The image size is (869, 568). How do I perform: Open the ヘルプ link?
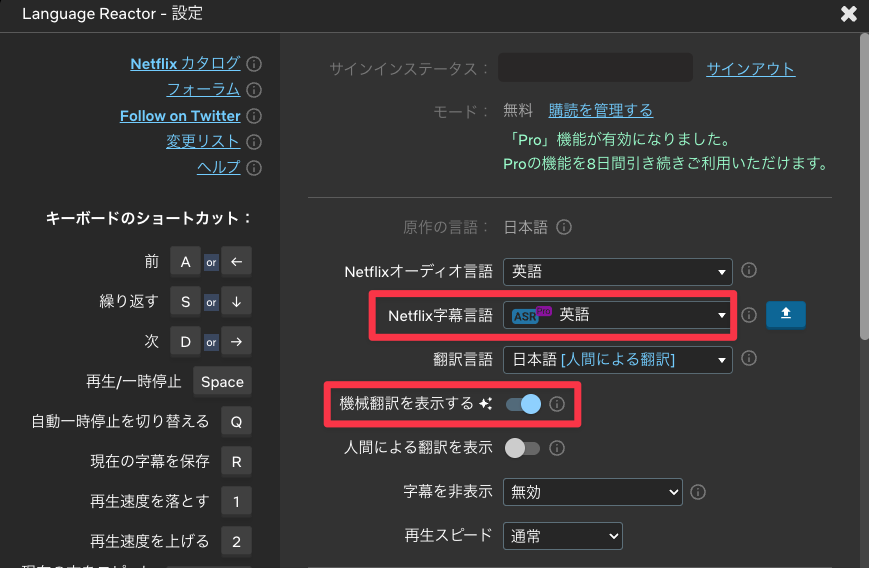(218, 167)
